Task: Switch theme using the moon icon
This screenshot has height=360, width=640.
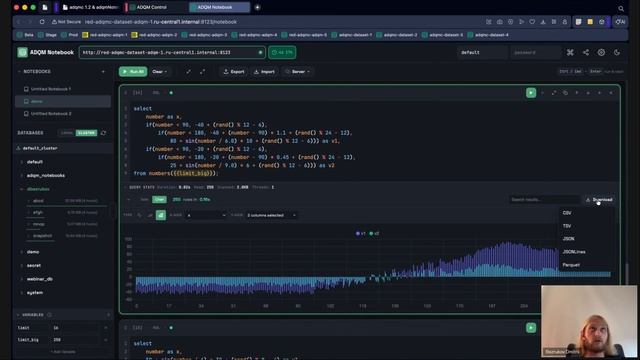Action: (x=617, y=52)
